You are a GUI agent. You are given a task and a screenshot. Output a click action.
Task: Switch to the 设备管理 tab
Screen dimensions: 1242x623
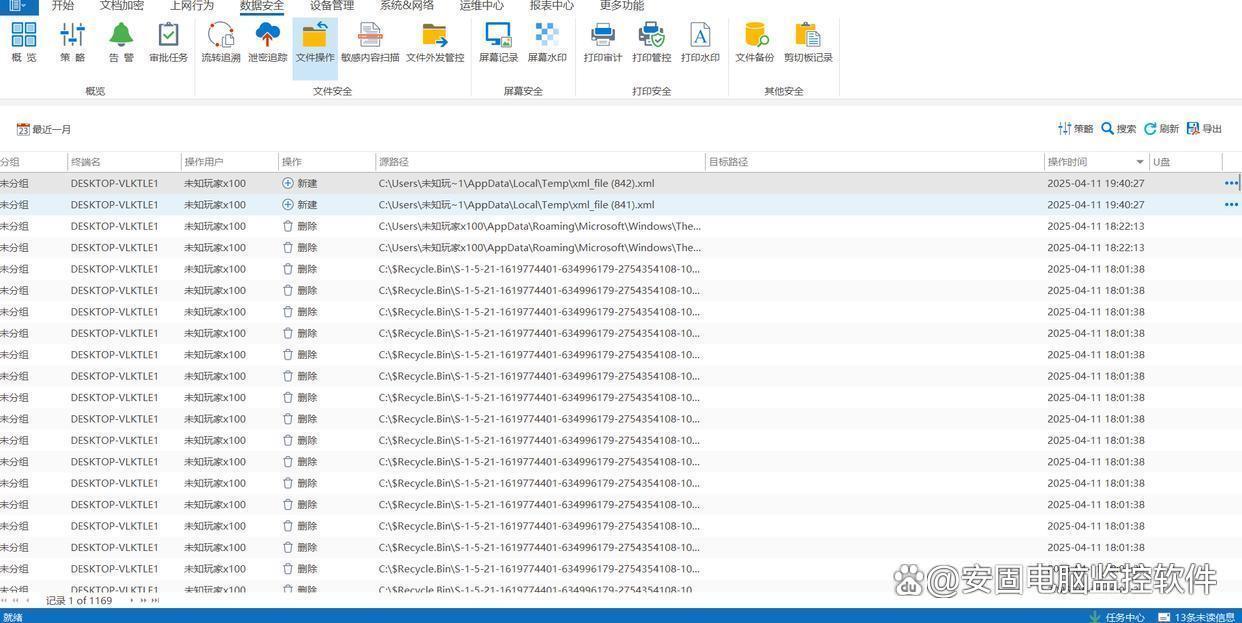(331, 6)
